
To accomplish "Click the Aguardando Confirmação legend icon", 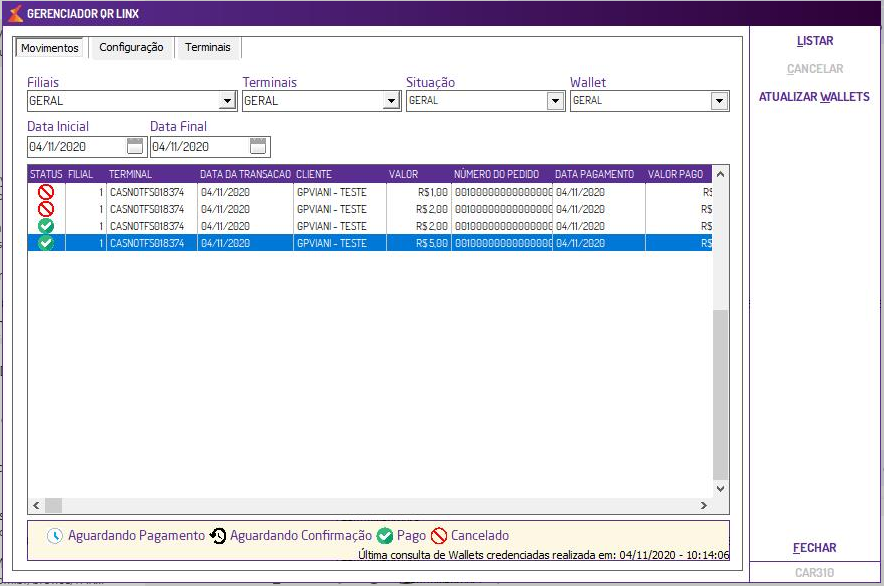I will tap(218, 536).
